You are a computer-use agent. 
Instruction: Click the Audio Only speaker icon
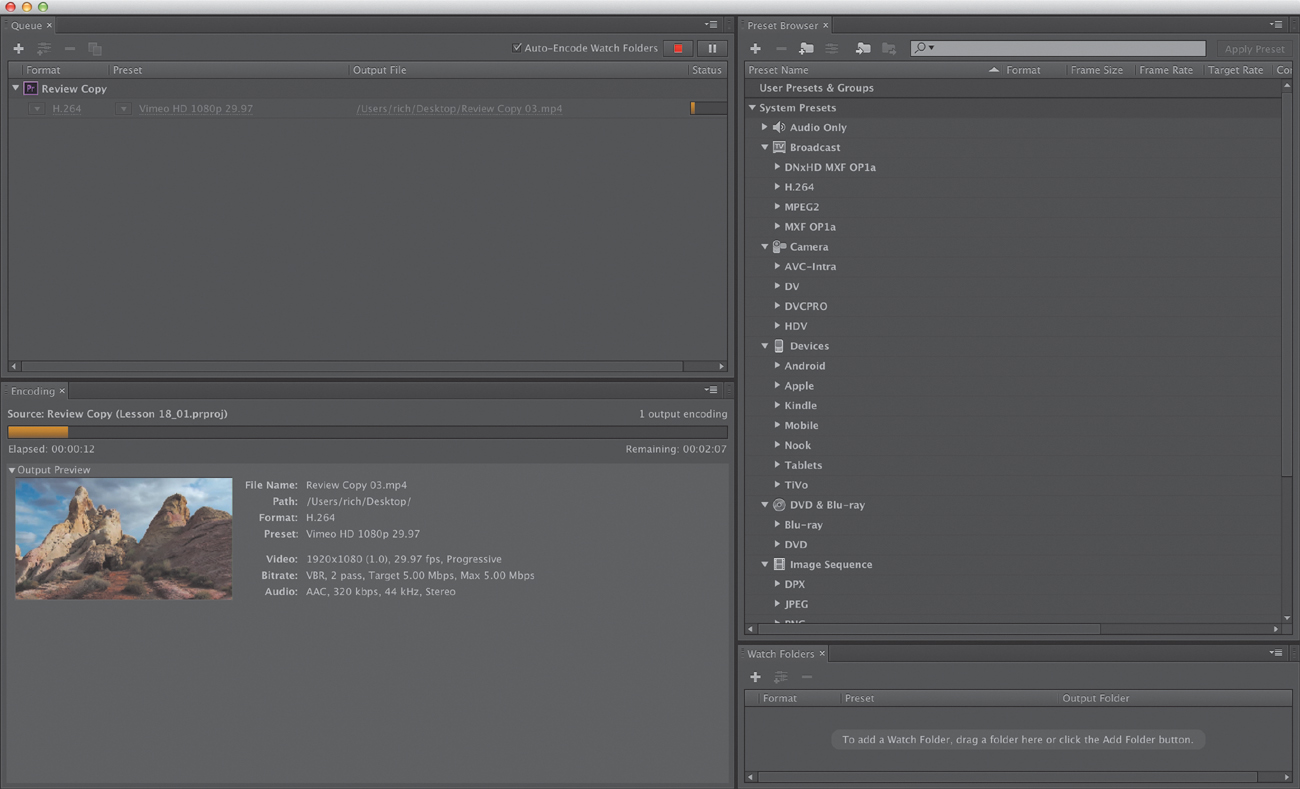779,127
